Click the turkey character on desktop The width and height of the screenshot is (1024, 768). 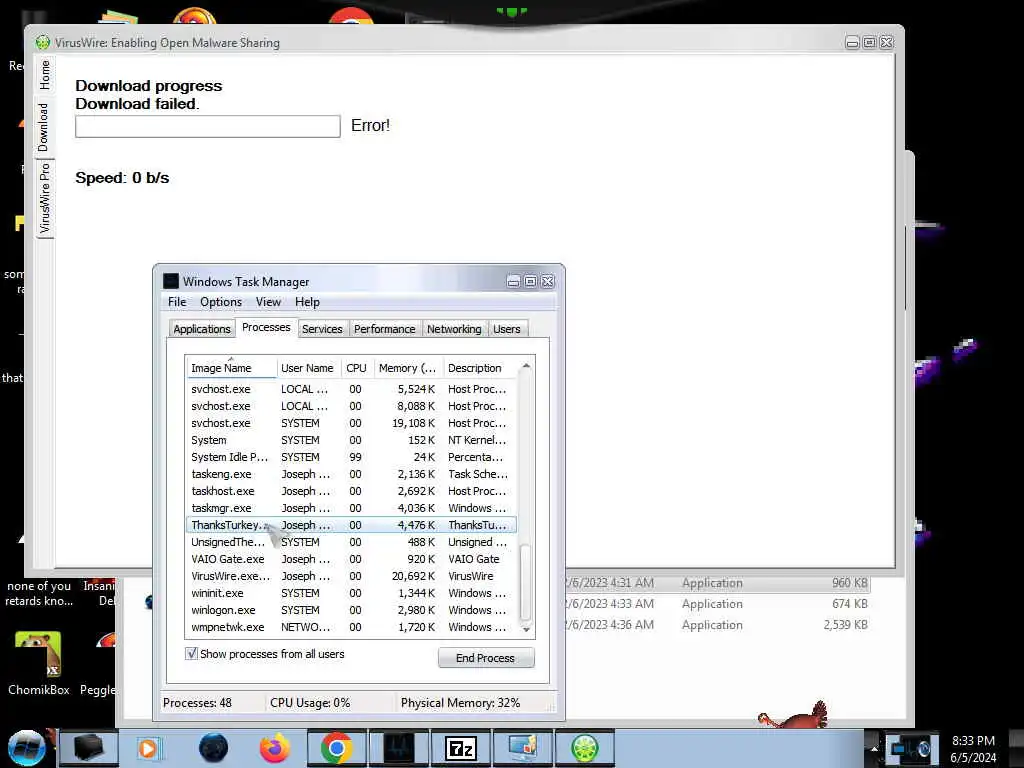pos(795,714)
